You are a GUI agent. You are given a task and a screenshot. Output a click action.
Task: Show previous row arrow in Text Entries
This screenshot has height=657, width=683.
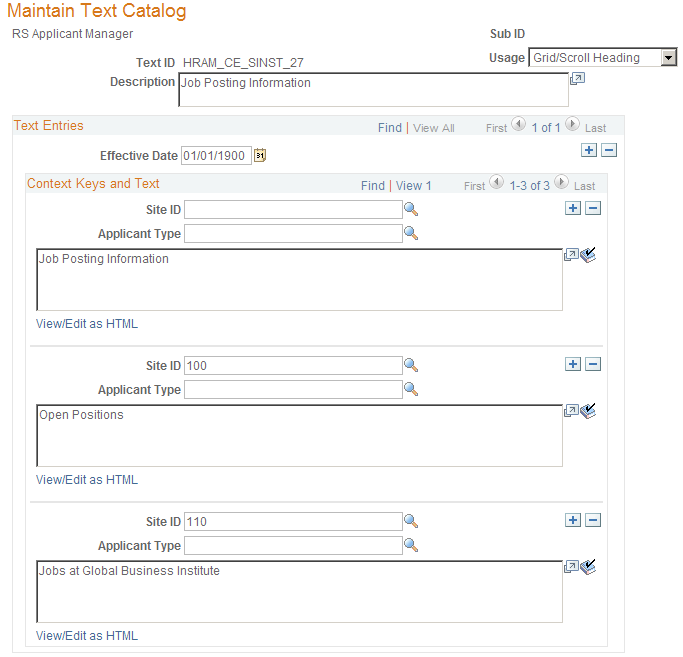(x=518, y=124)
